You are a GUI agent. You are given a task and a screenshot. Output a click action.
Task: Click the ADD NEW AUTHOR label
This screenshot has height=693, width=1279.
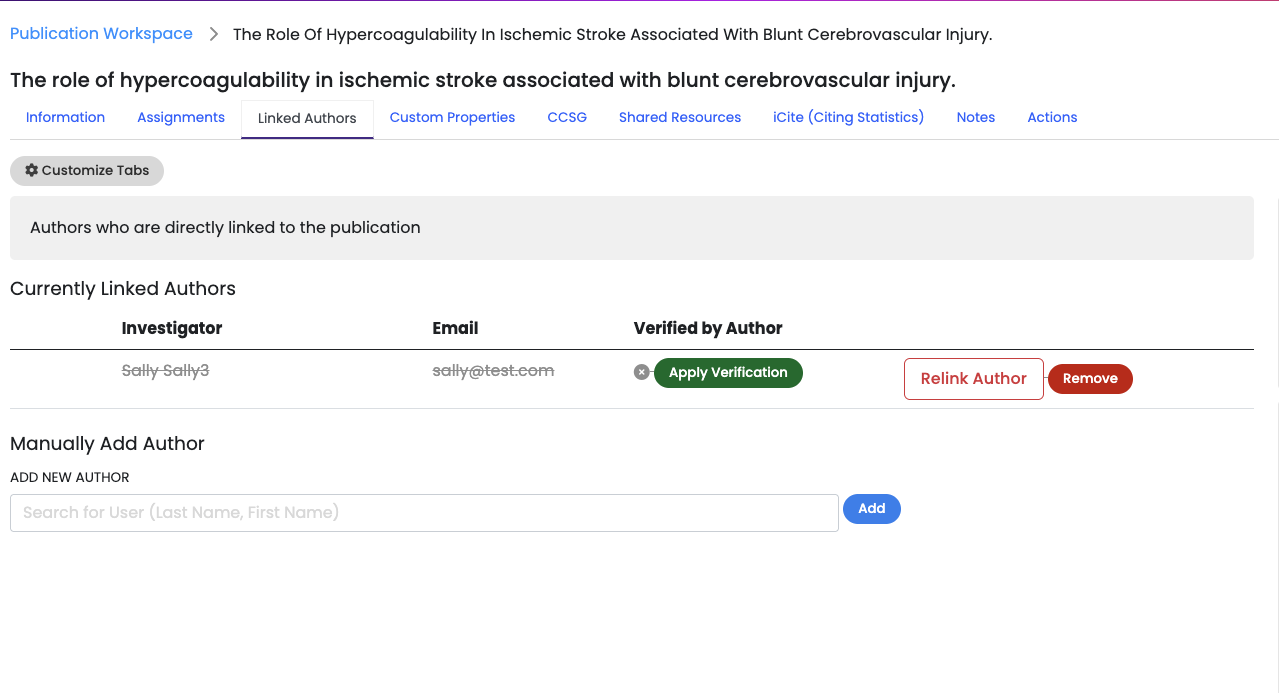pos(70,478)
